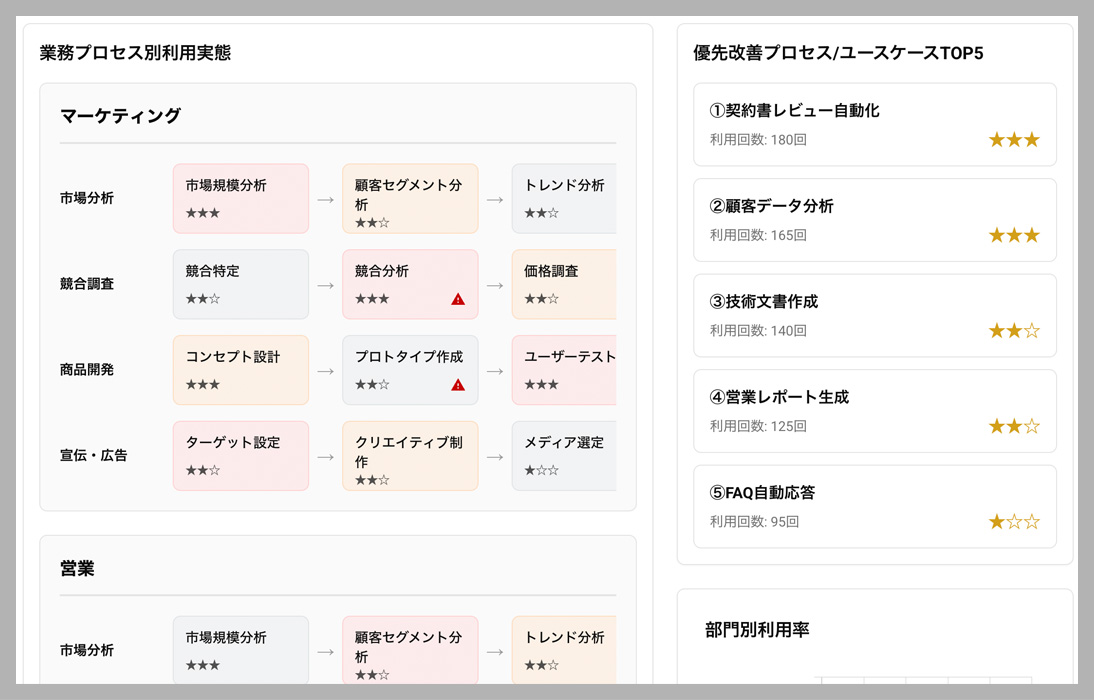Open the ①契約書レビュー自動化 use case card

[x=874, y=124]
